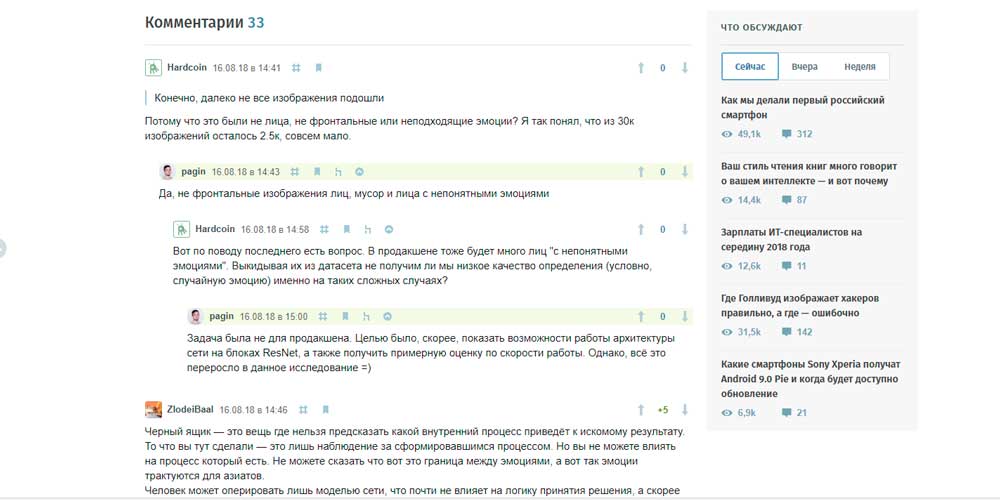
Task: Downvote ZlodeiBaal's +5 comment
Action: [685, 409]
